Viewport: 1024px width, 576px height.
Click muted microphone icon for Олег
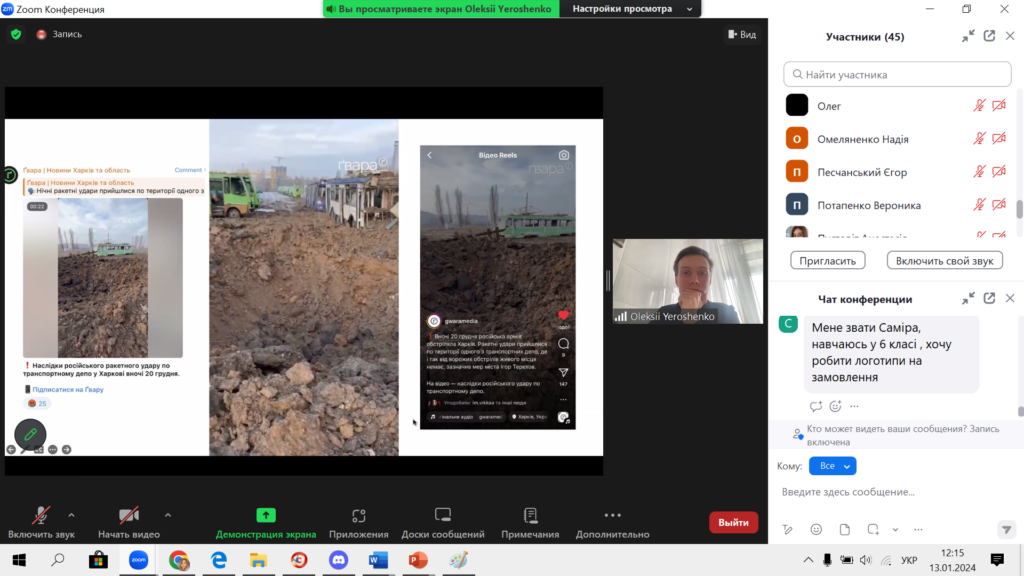(979, 105)
